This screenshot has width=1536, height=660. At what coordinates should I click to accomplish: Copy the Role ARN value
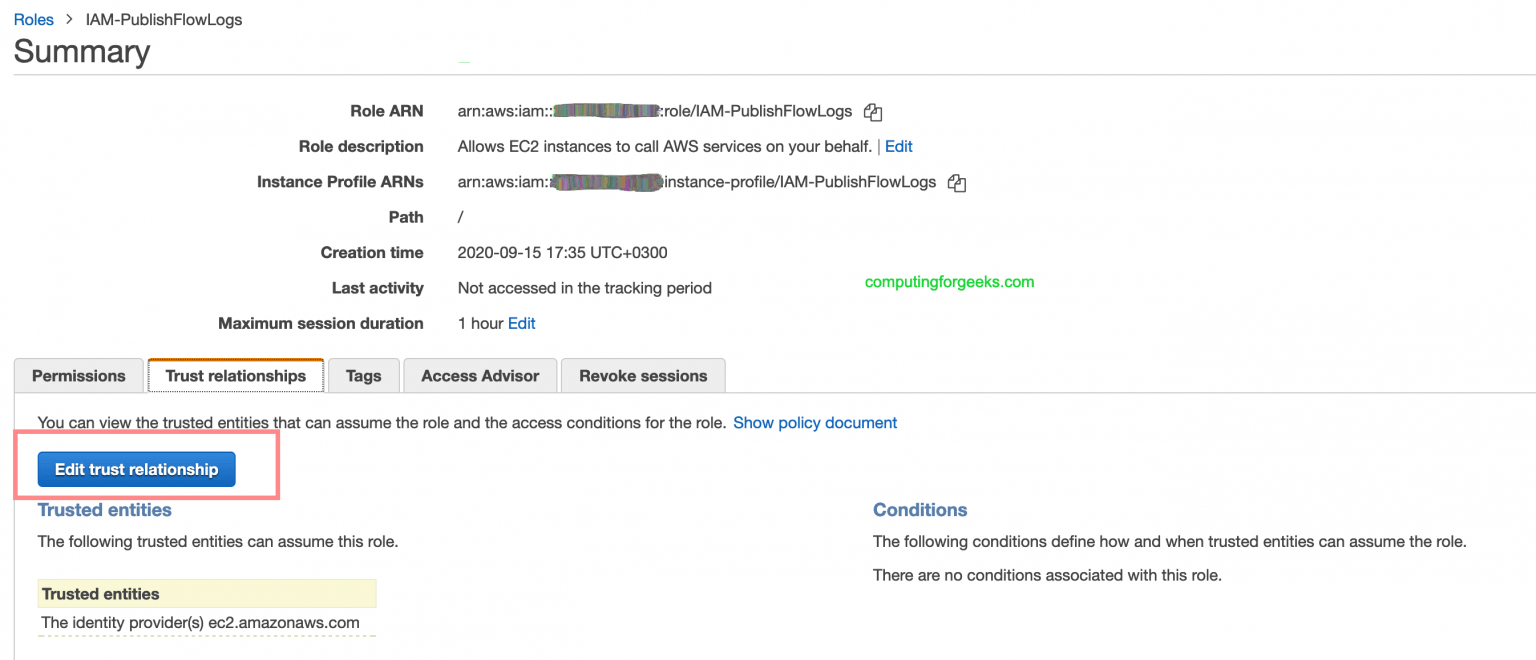point(872,112)
